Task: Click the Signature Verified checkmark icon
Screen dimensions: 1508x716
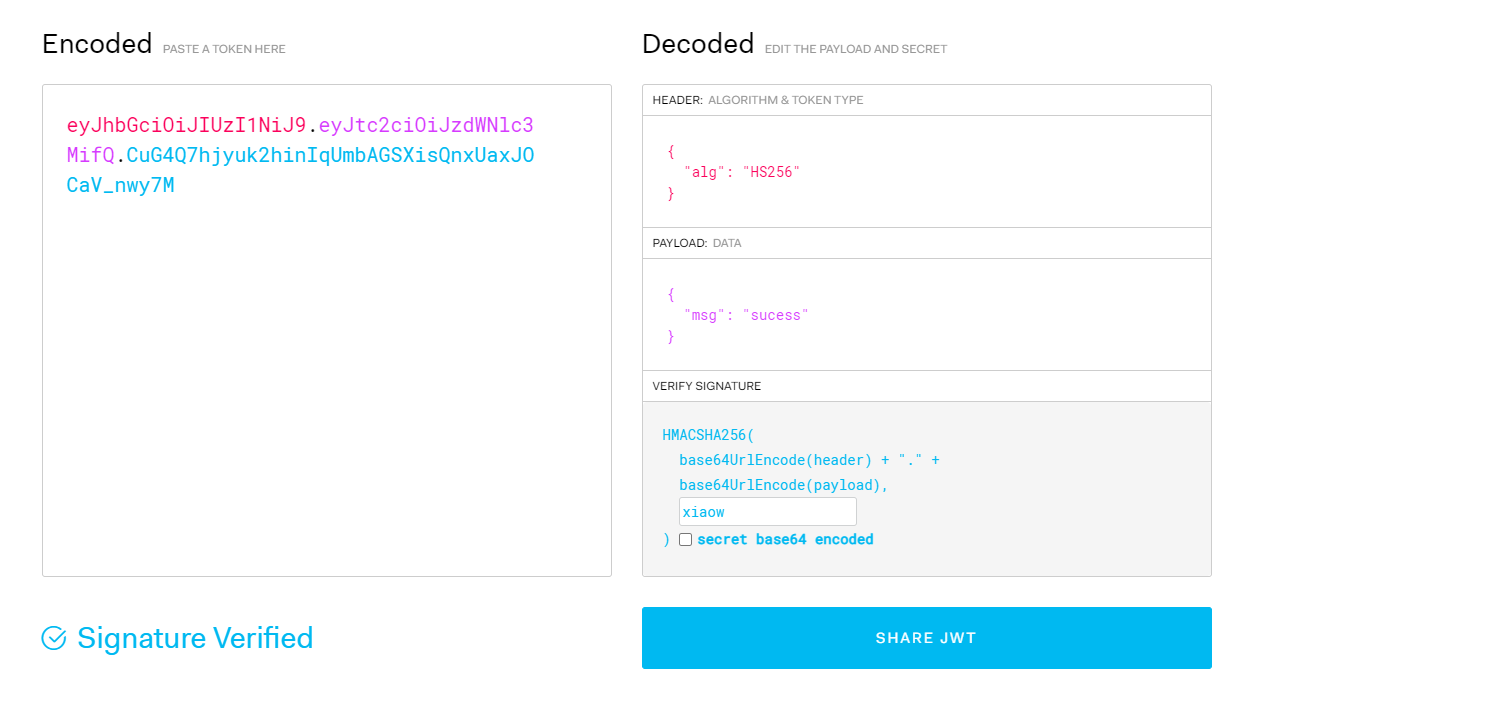Action: coord(54,638)
